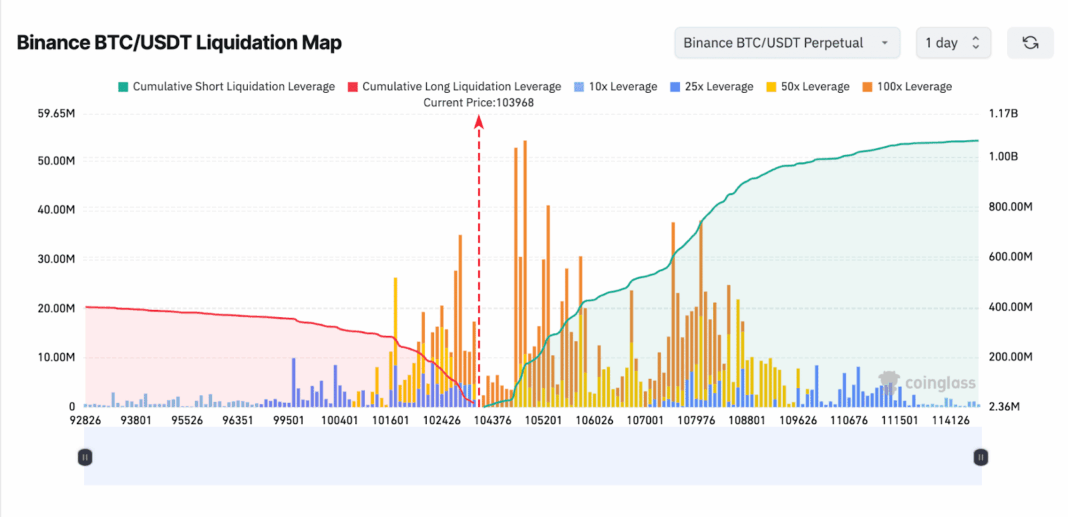Hide the 50x Leverage series
1068x517 pixels.
[x=811, y=87]
